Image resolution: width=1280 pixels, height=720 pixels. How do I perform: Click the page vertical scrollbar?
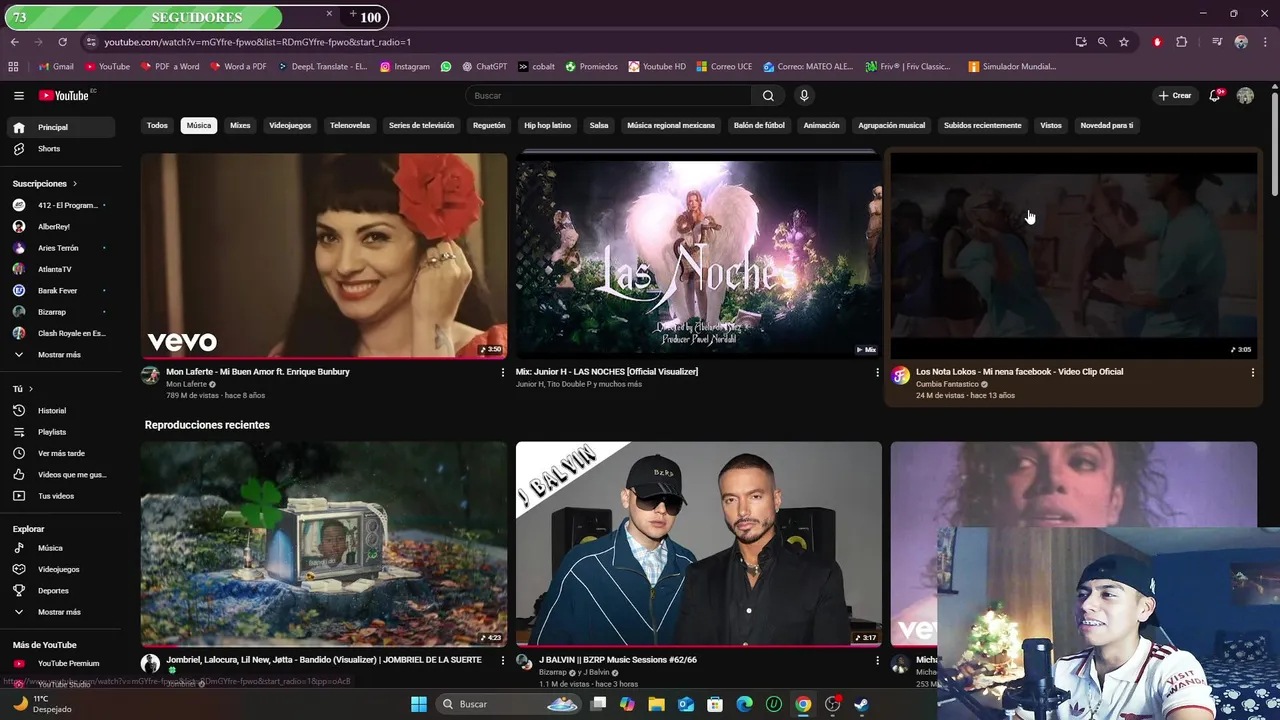coord(1275,145)
